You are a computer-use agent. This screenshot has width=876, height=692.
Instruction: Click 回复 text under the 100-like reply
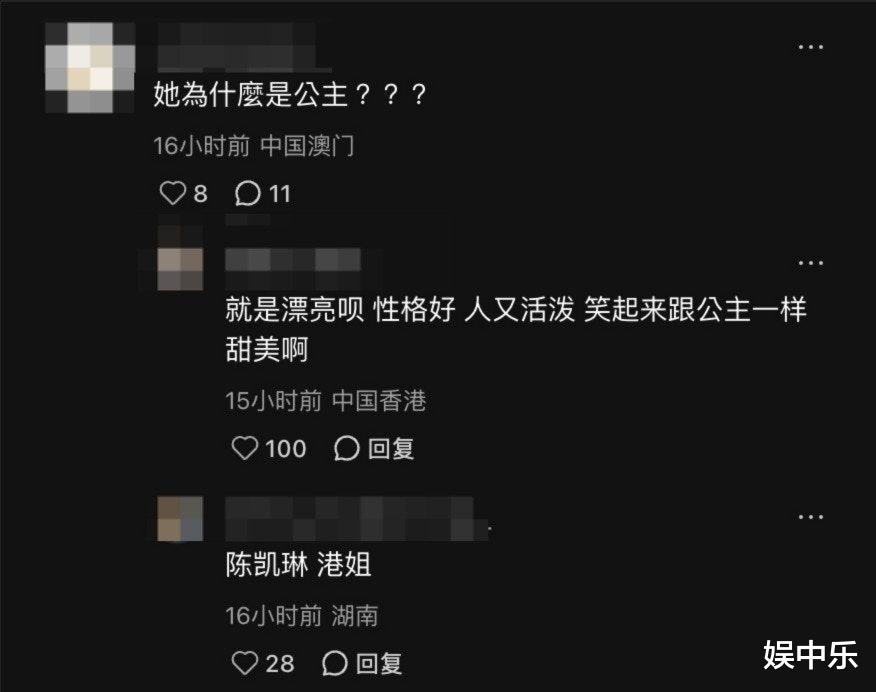tap(391, 448)
